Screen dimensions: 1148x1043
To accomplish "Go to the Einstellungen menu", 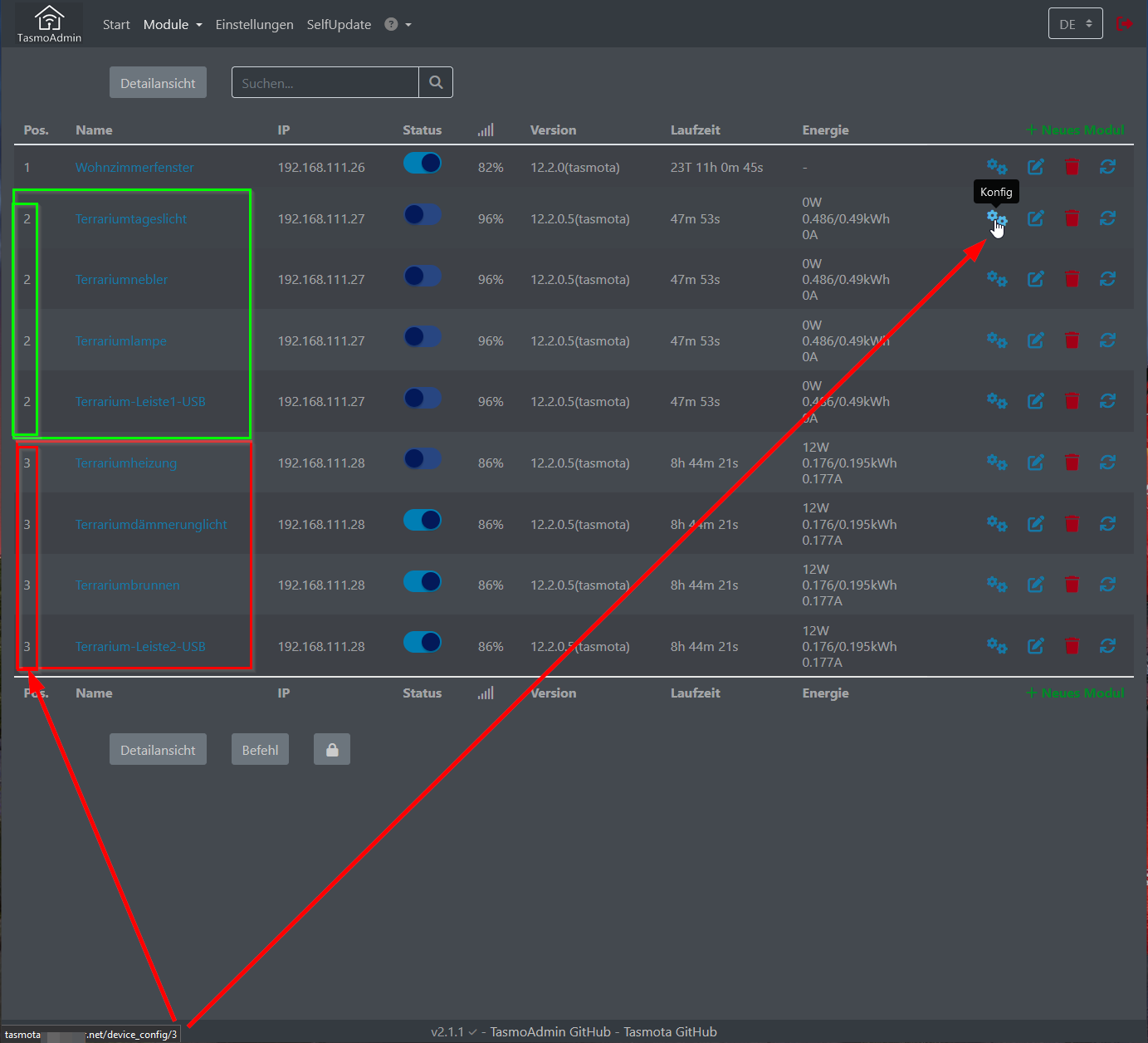I will 254,24.
